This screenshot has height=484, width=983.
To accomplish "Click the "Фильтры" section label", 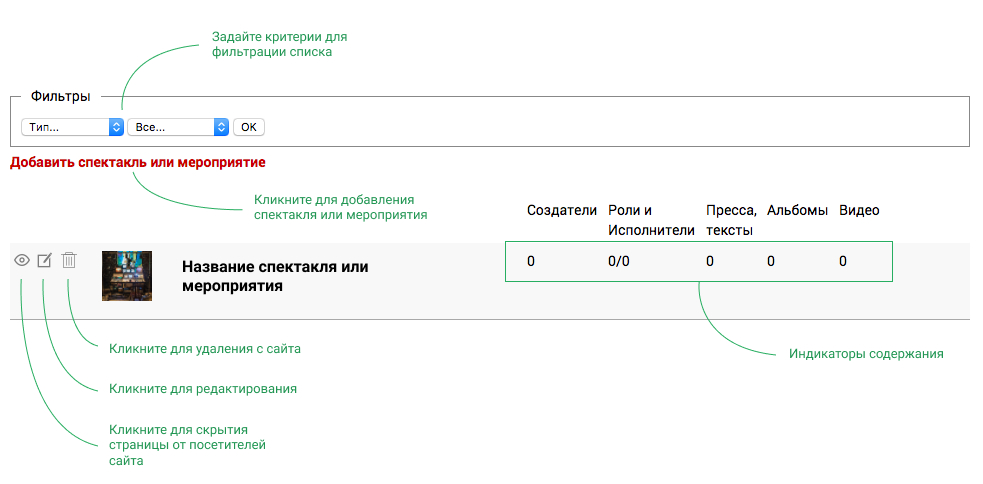I will point(61,97).
